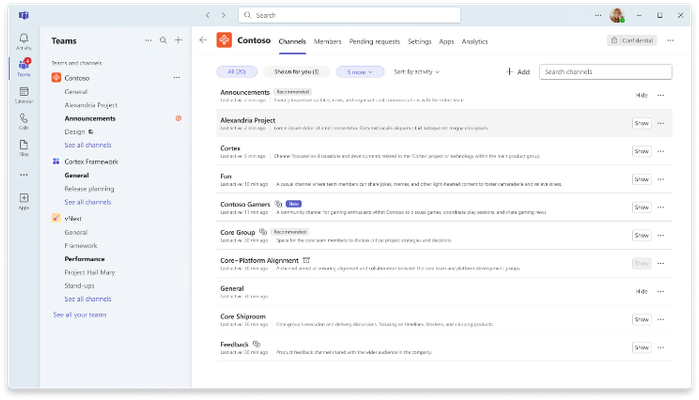Viewport: 699px width, 400px height.
Task: Open Performance channel in sidebar
Action: (85, 259)
